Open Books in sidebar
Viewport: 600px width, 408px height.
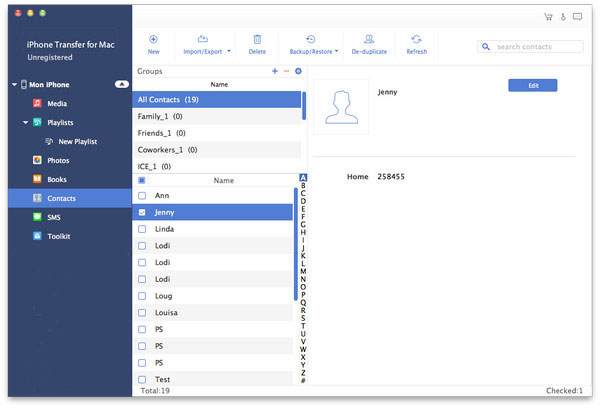click(x=57, y=179)
